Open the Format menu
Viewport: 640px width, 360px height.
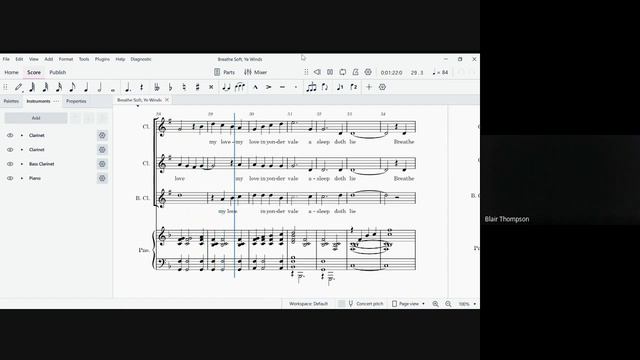pos(66,59)
